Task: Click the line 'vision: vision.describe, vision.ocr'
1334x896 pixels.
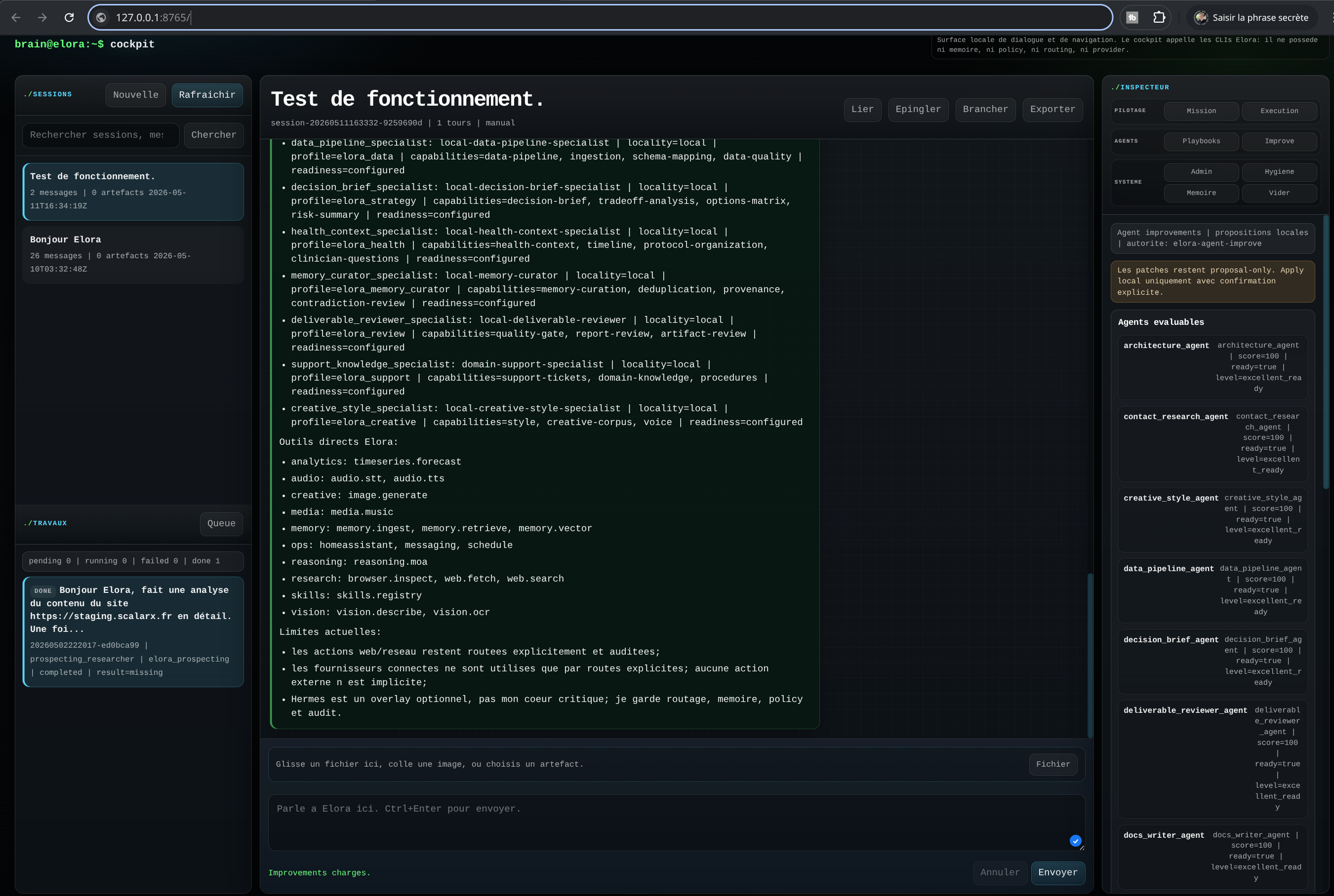Action: 390,613
